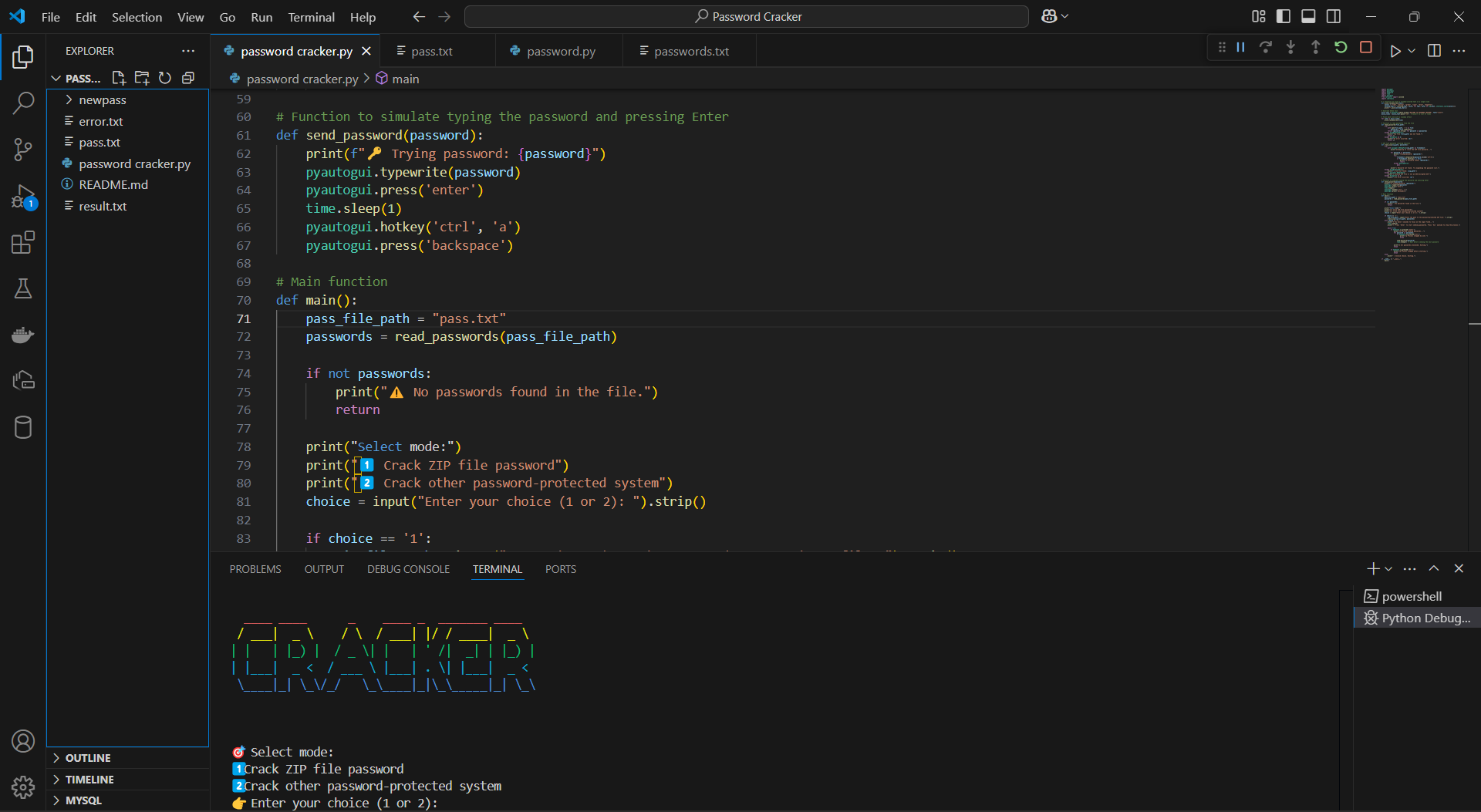Pause the debugging session
The image size is (1481, 812).
click(x=1241, y=48)
